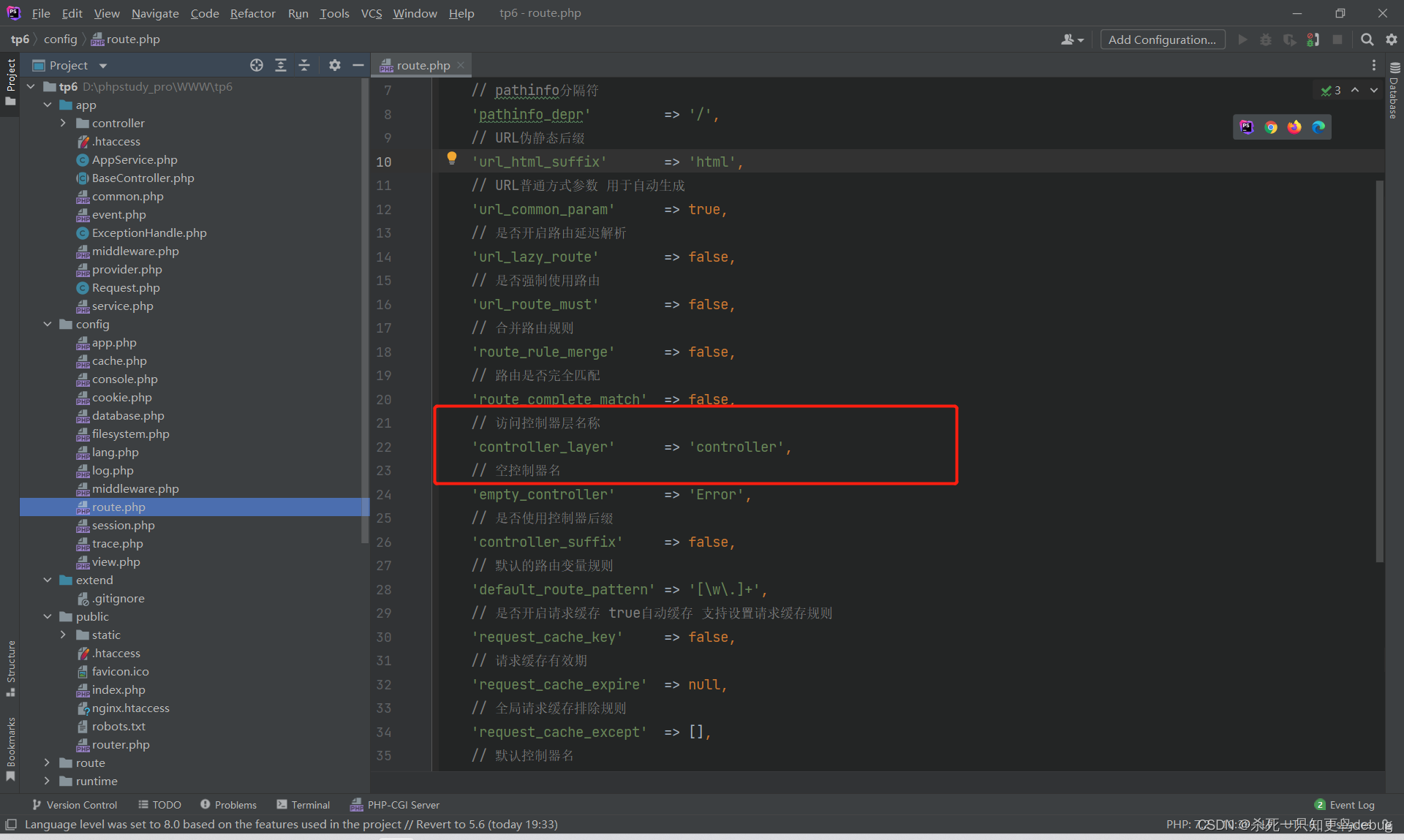The width and height of the screenshot is (1404, 840).
Task: Open Project panel settings gear
Action: 335,65
